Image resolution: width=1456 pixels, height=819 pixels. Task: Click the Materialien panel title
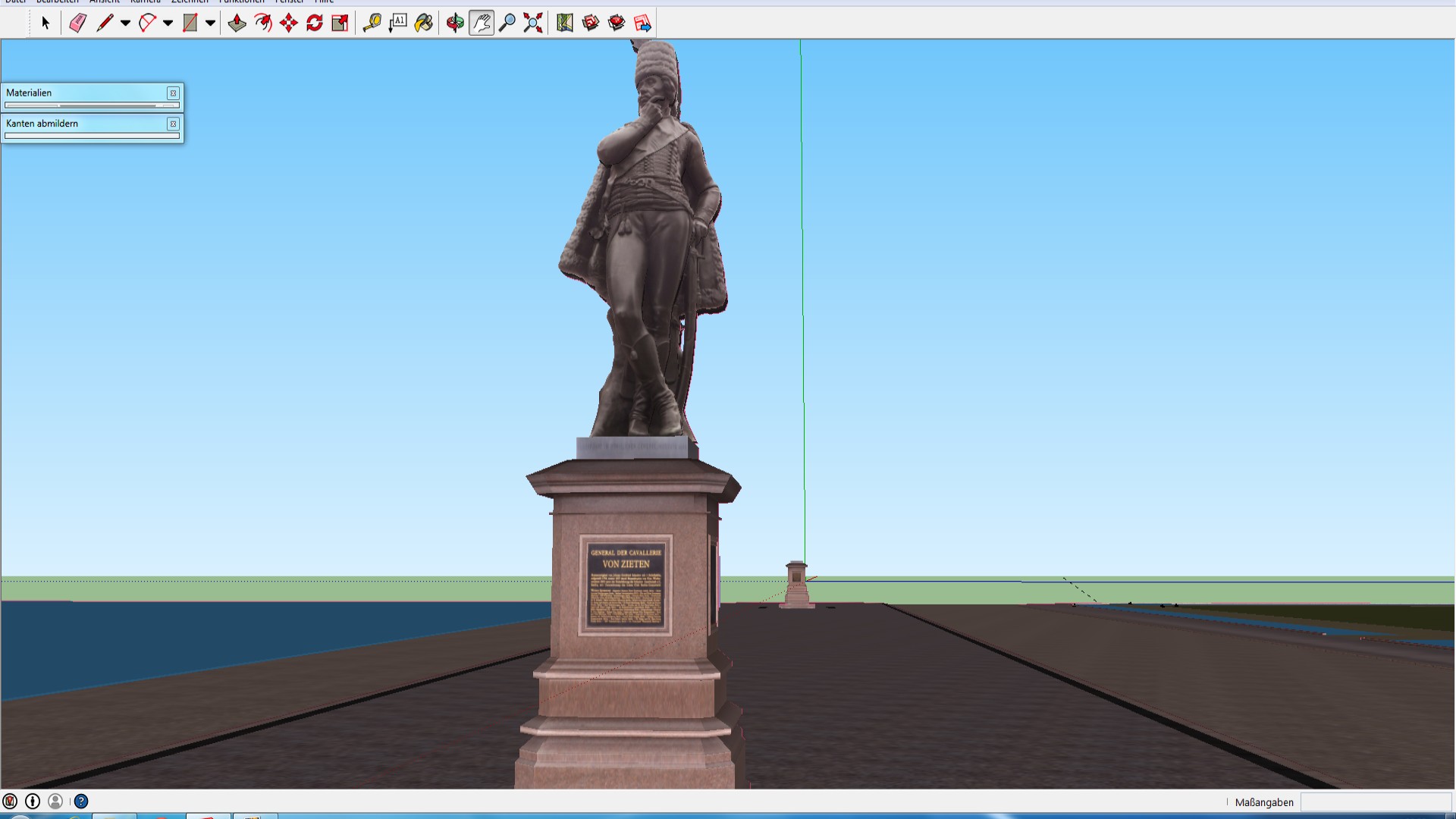(29, 93)
